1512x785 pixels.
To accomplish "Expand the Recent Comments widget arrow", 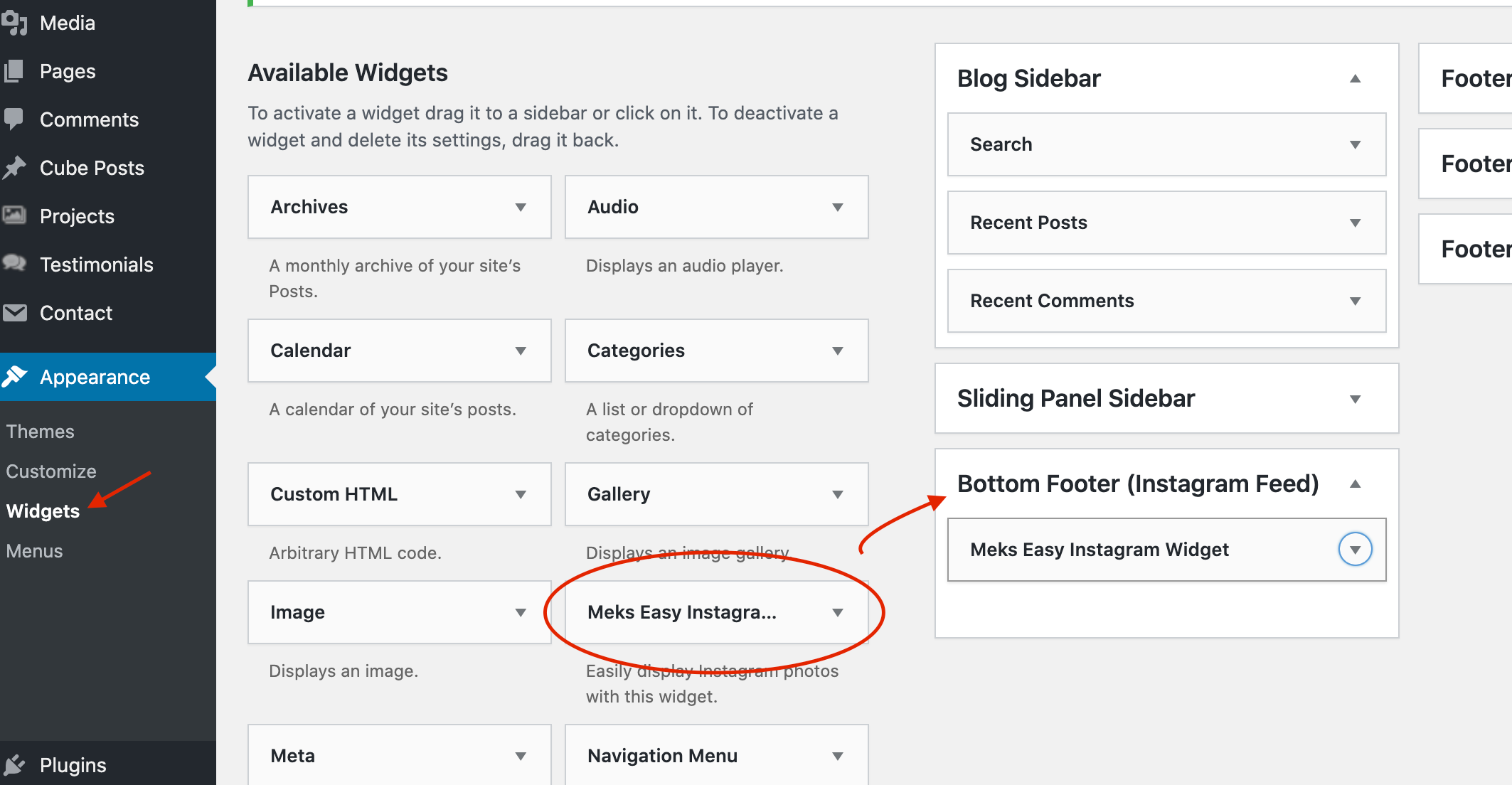I will (1355, 301).
